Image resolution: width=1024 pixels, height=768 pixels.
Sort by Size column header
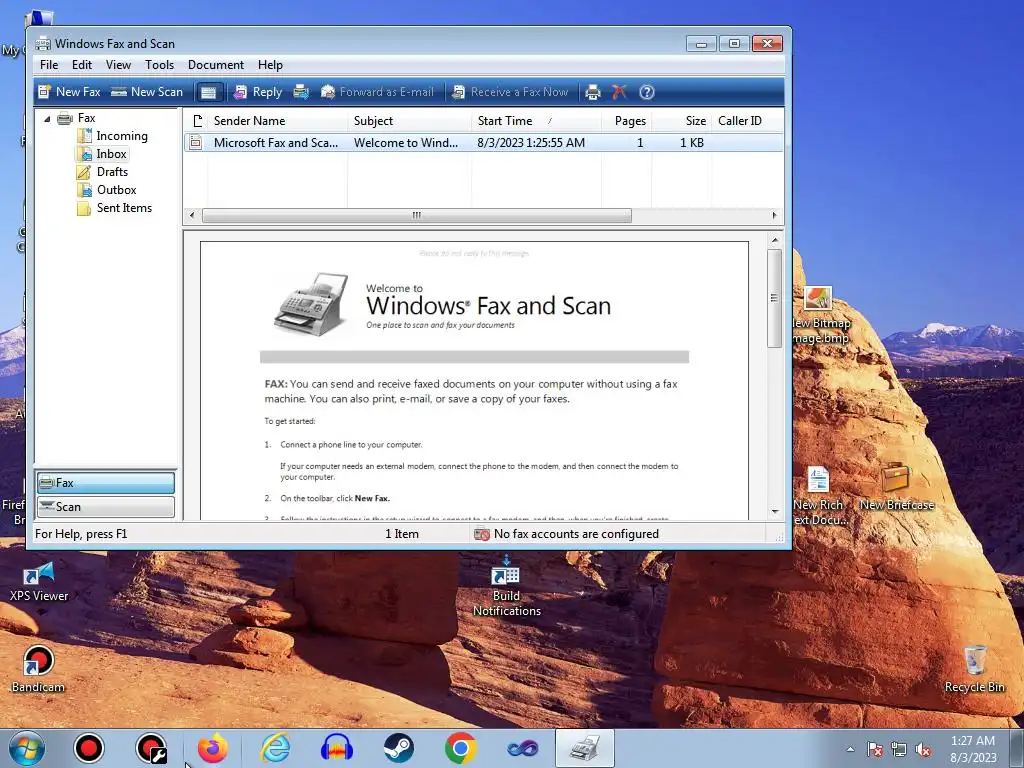681,121
